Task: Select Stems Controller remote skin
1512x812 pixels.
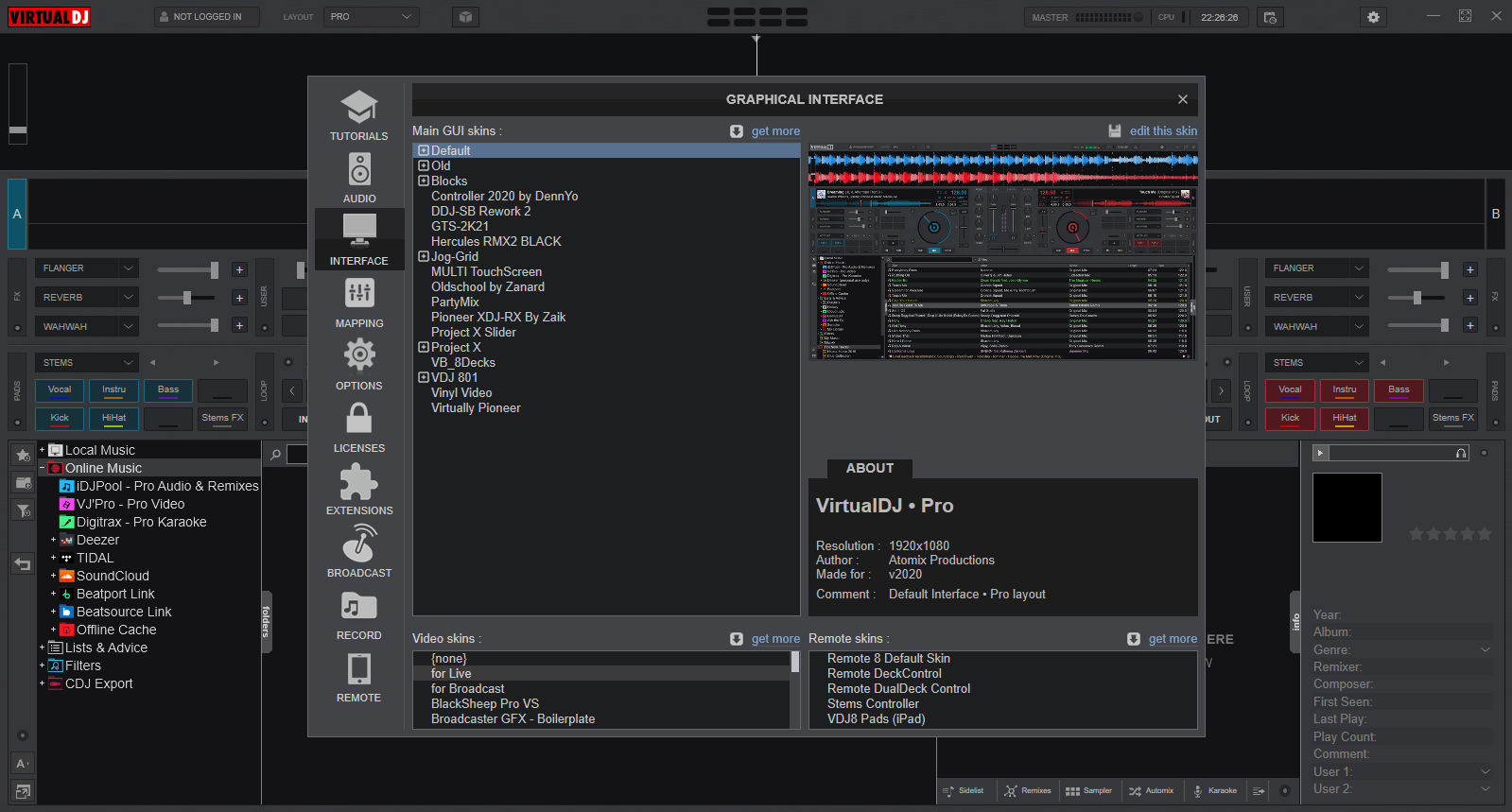Action: click(873, 704)
